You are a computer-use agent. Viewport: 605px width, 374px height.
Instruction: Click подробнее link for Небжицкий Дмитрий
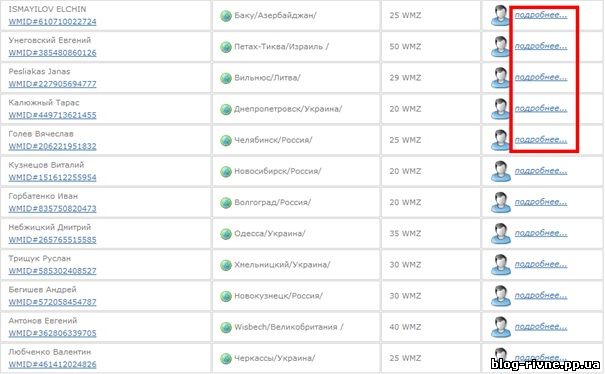tap(541, 233)
